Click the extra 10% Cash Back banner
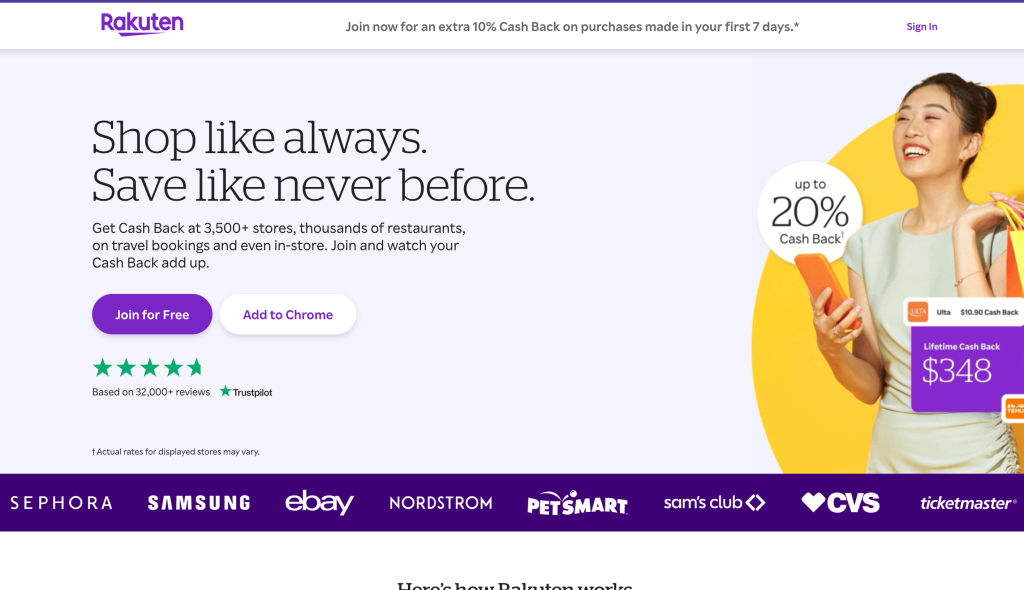1024x590 pixels. click(572, 26)
